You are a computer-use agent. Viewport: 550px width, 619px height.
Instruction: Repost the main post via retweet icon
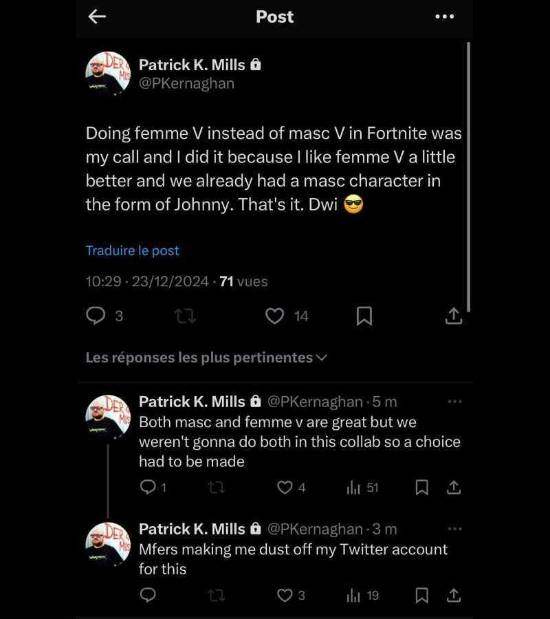click(185, 316)
